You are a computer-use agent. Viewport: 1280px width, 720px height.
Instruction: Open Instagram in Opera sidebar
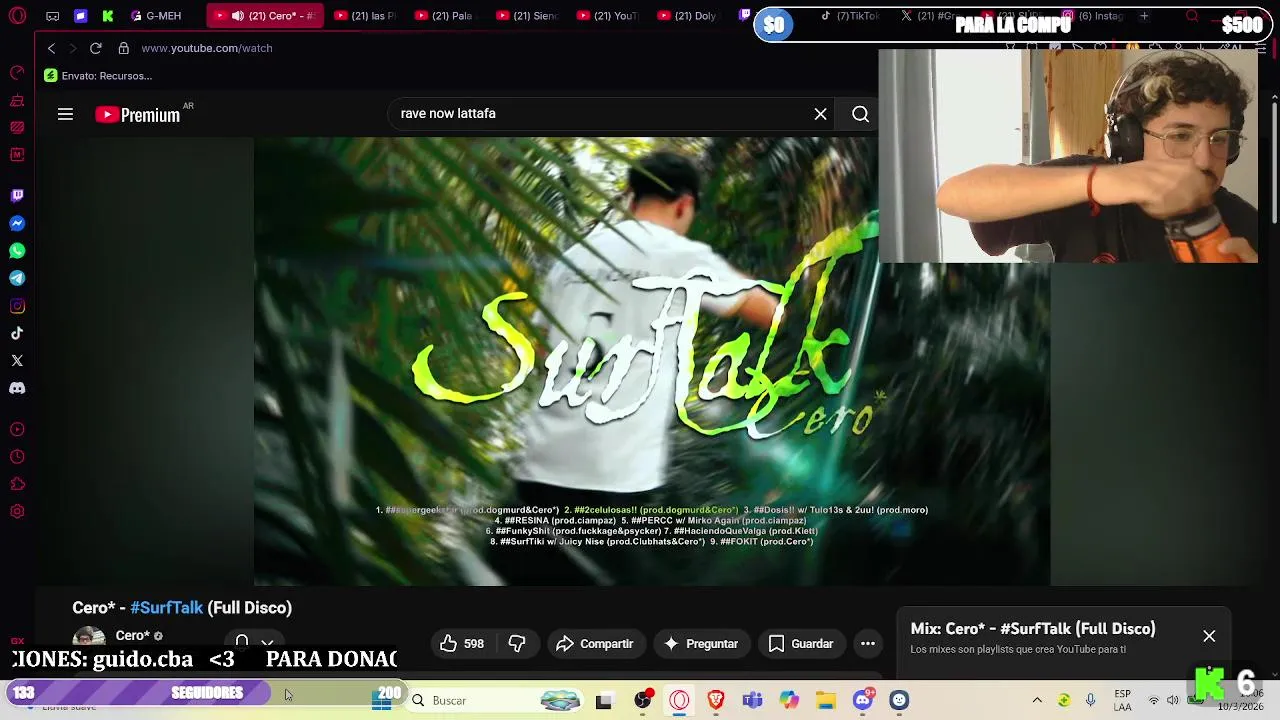pos(17,306)
